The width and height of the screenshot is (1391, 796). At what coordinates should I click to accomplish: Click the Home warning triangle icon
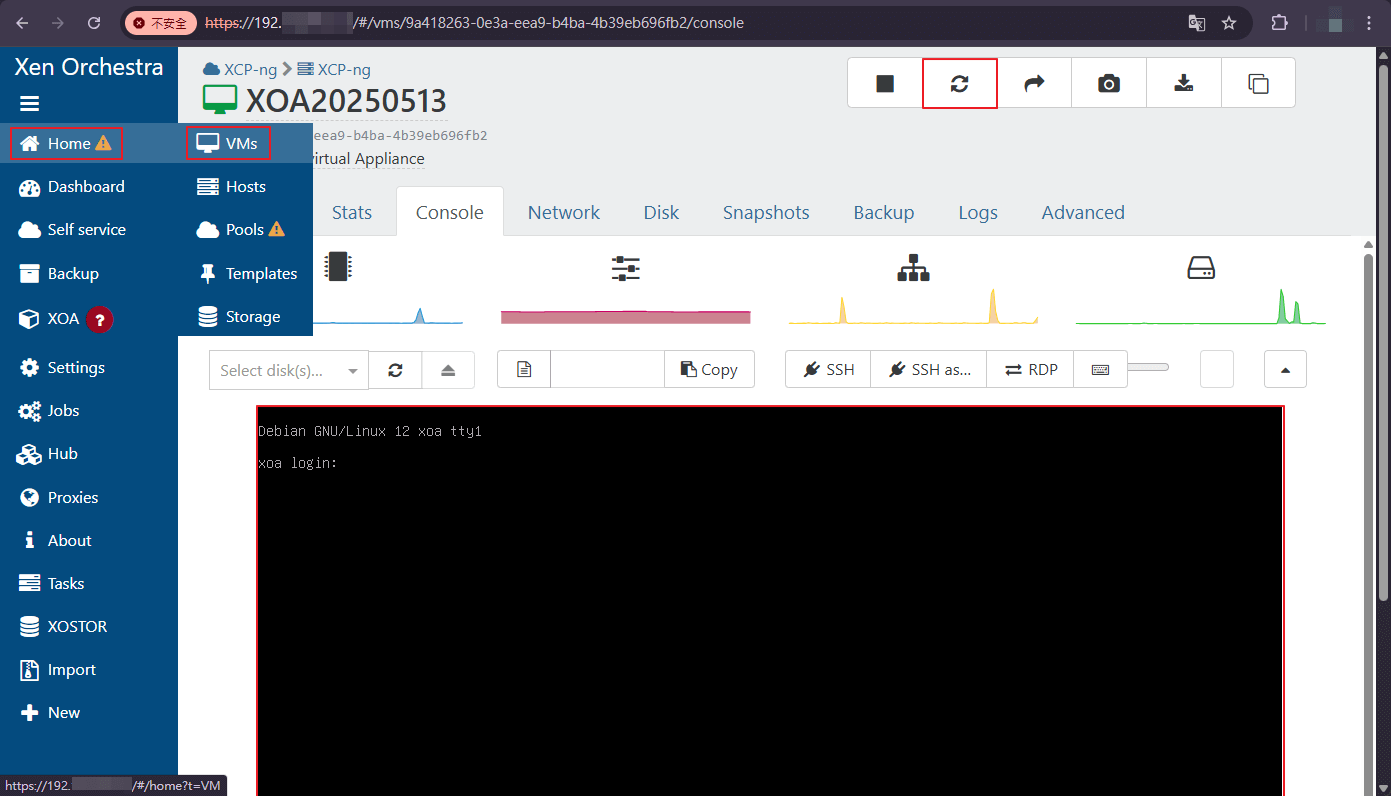[104, 144]
